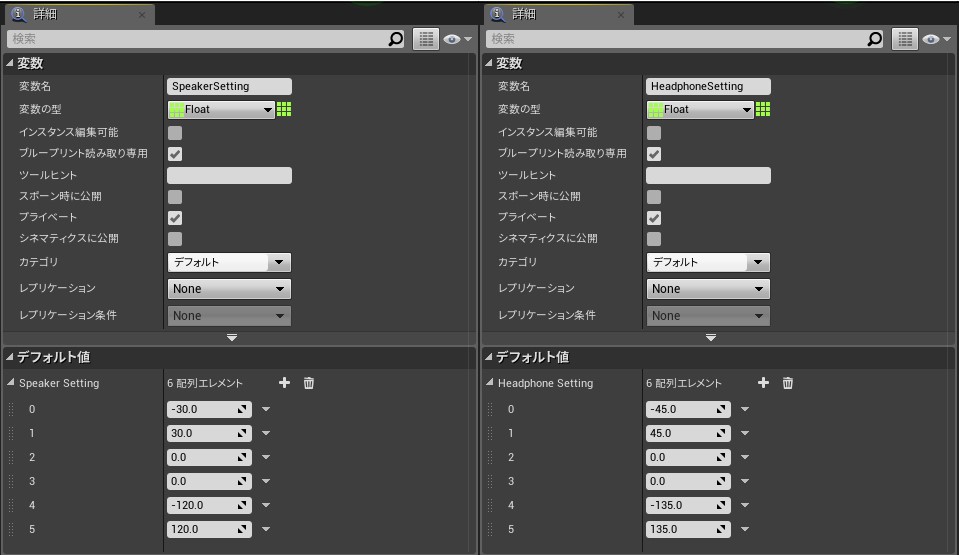Open カテゴリ デフォルト dropdown in SpeakerSetting panel
The image size is (959, 555).
229,262
